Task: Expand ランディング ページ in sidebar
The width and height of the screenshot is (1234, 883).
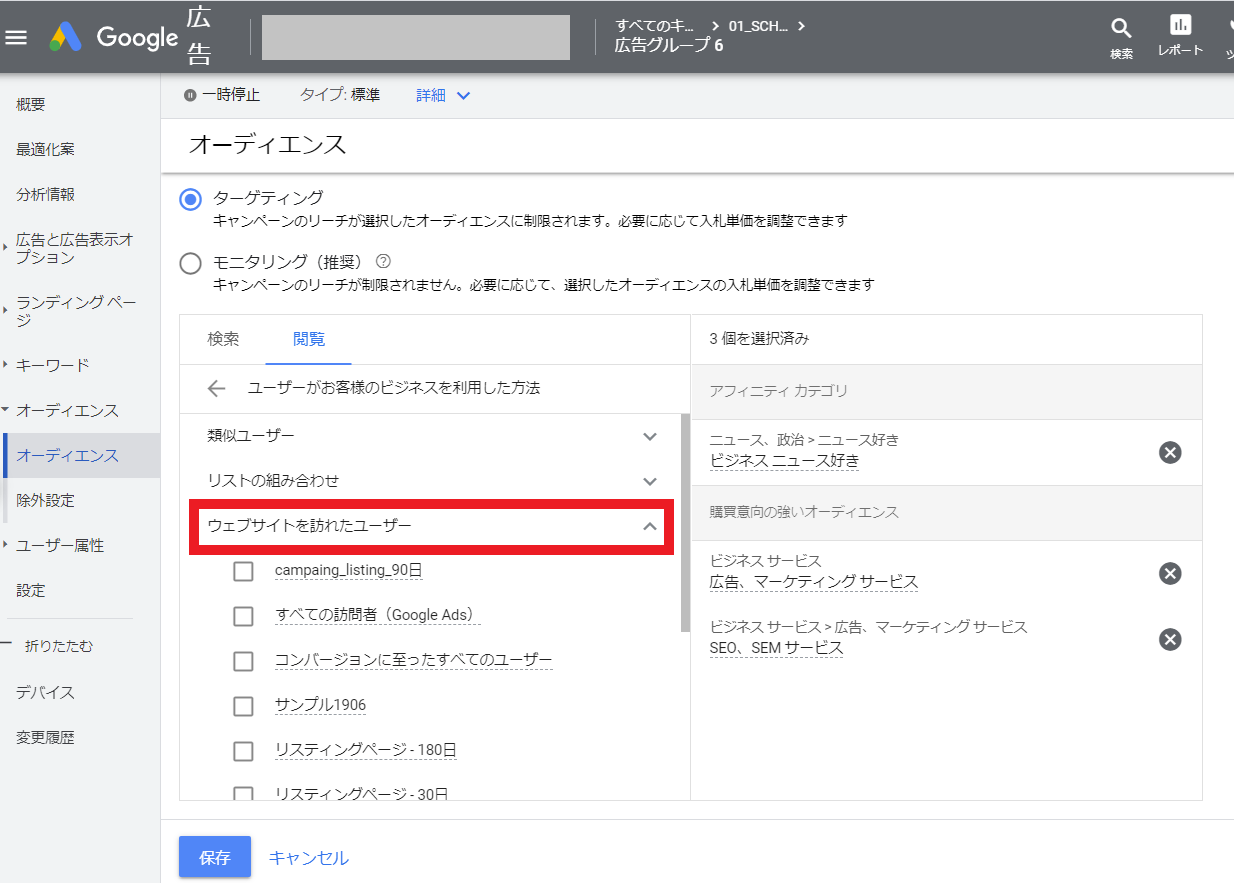Action: pos(7,311)
